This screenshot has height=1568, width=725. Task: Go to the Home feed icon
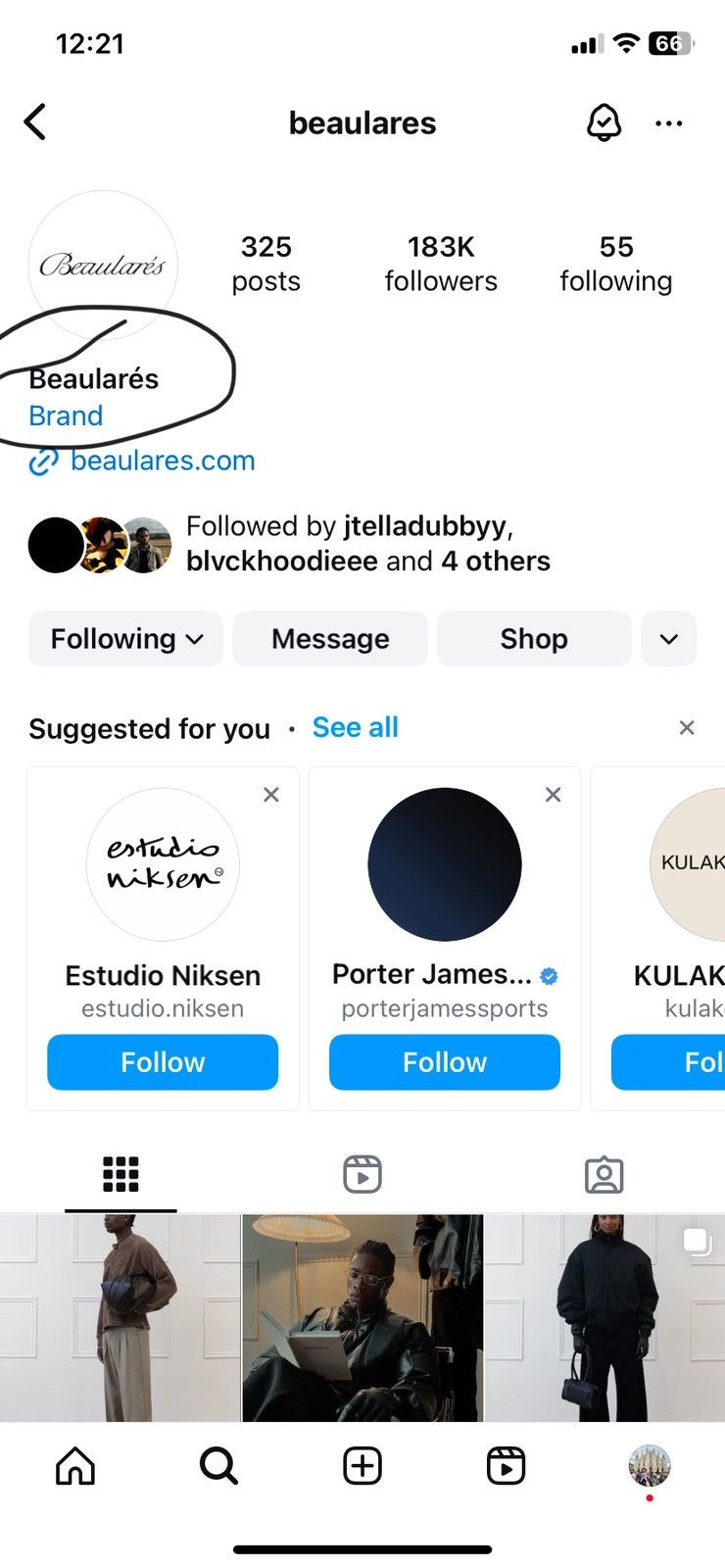75,1466
